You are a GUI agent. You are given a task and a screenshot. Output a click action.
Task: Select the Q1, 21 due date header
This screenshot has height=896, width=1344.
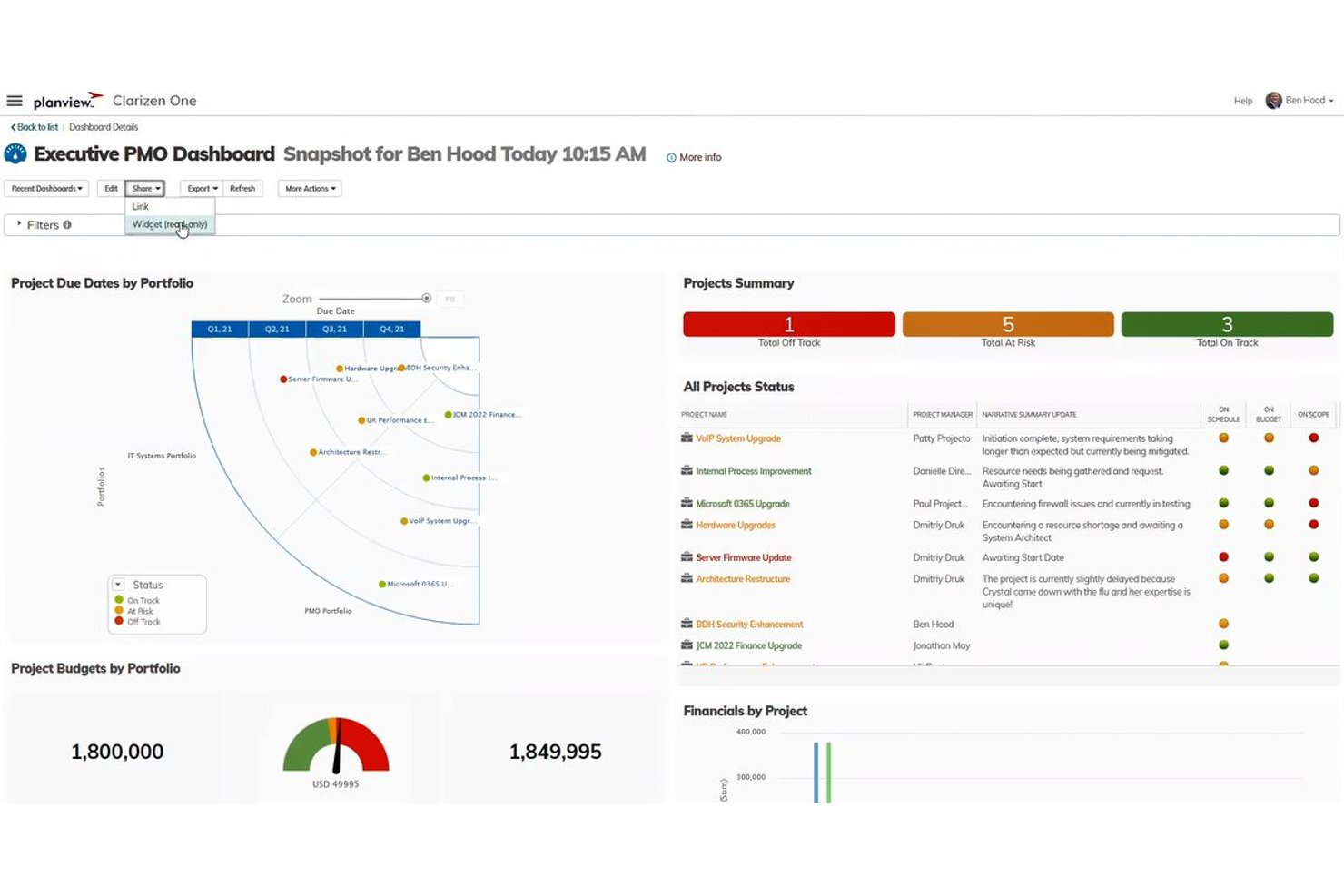220,330
